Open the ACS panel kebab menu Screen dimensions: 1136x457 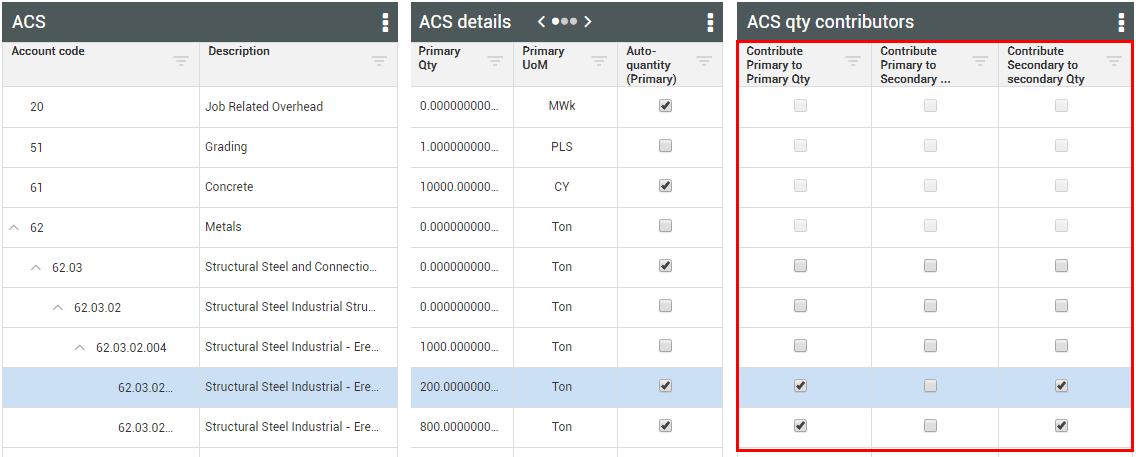pos(385,23)
